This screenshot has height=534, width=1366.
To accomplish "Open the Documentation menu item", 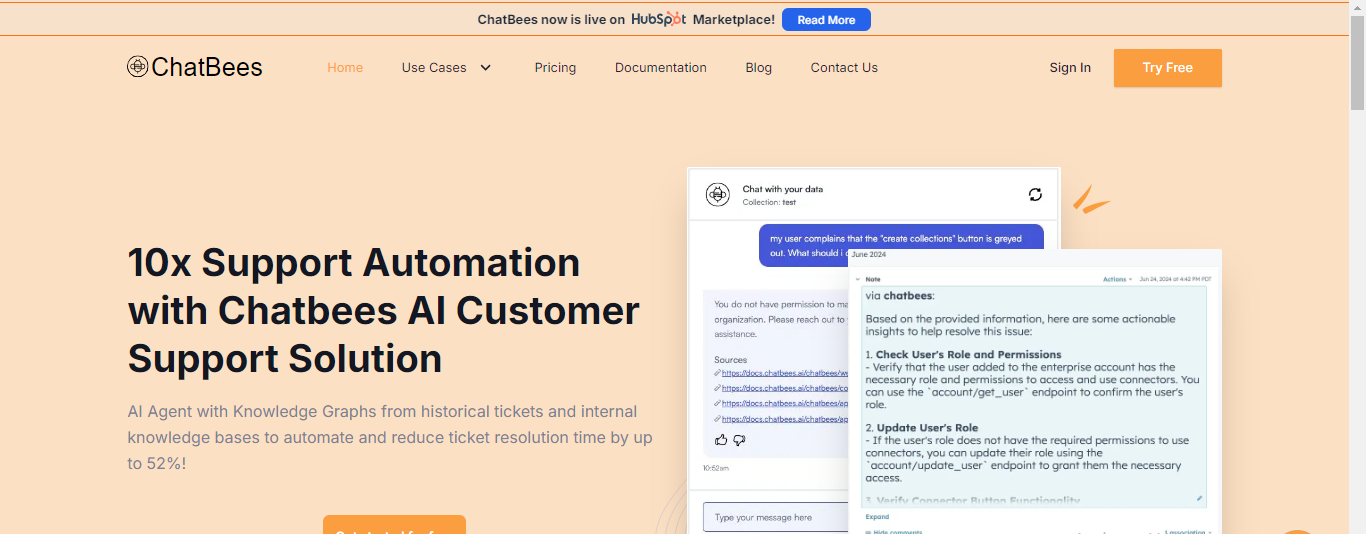I will click(x=660, y=68).
